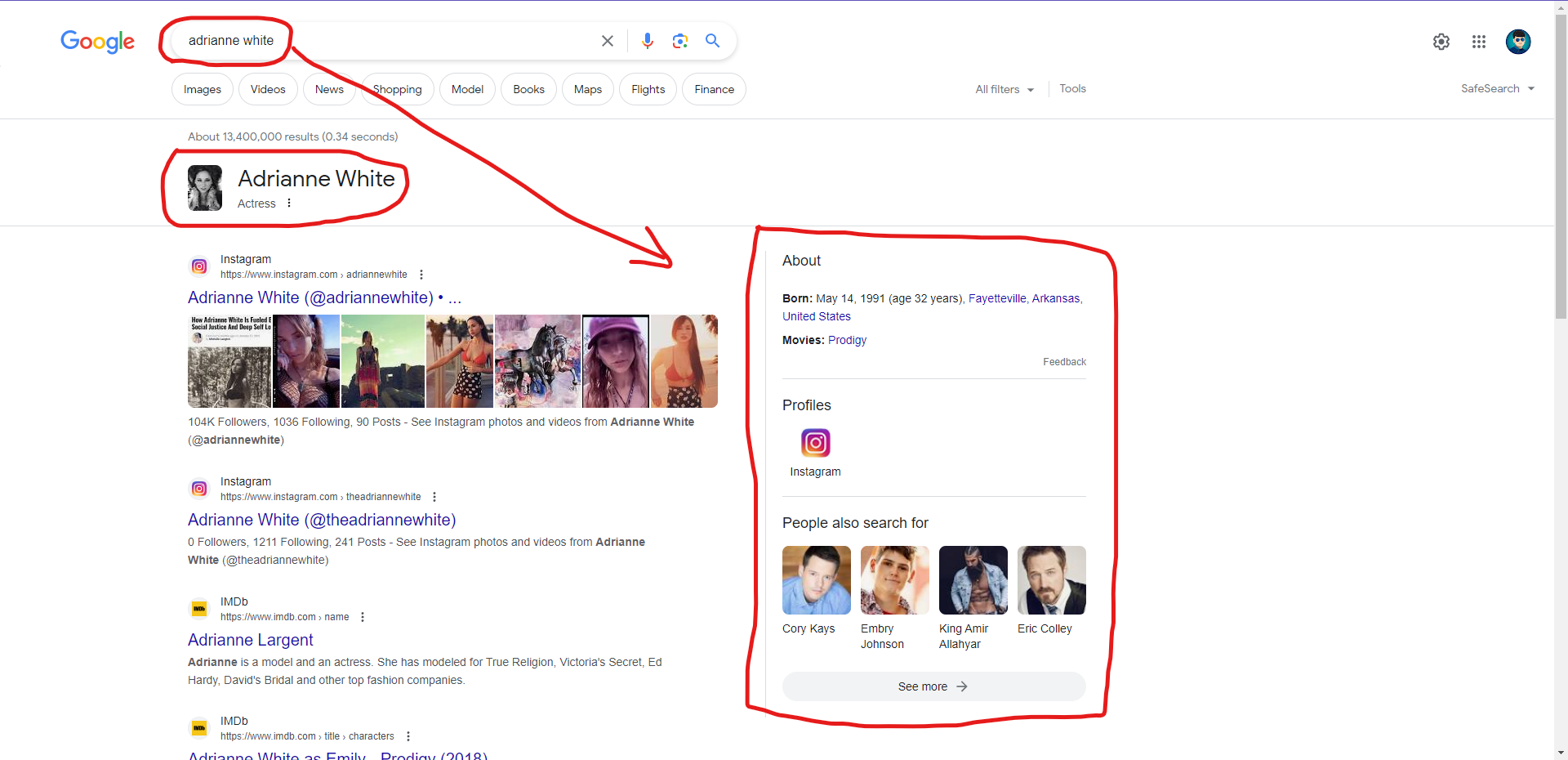Open options dots for IMDb characters result
This screenshot has width=1568, height=760.
tap(408, 736)
